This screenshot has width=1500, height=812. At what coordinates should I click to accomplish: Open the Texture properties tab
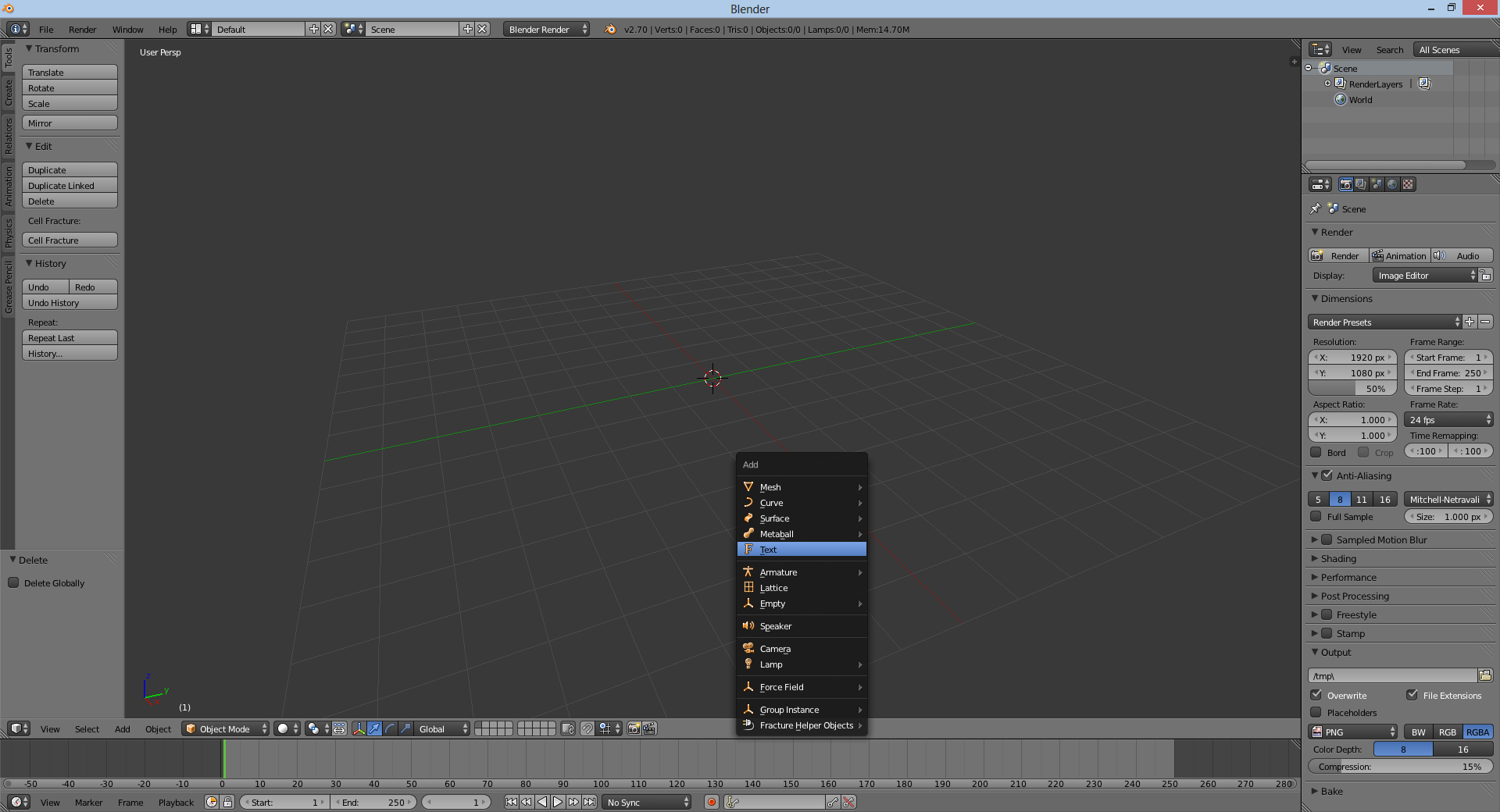tap(1407, 184)
